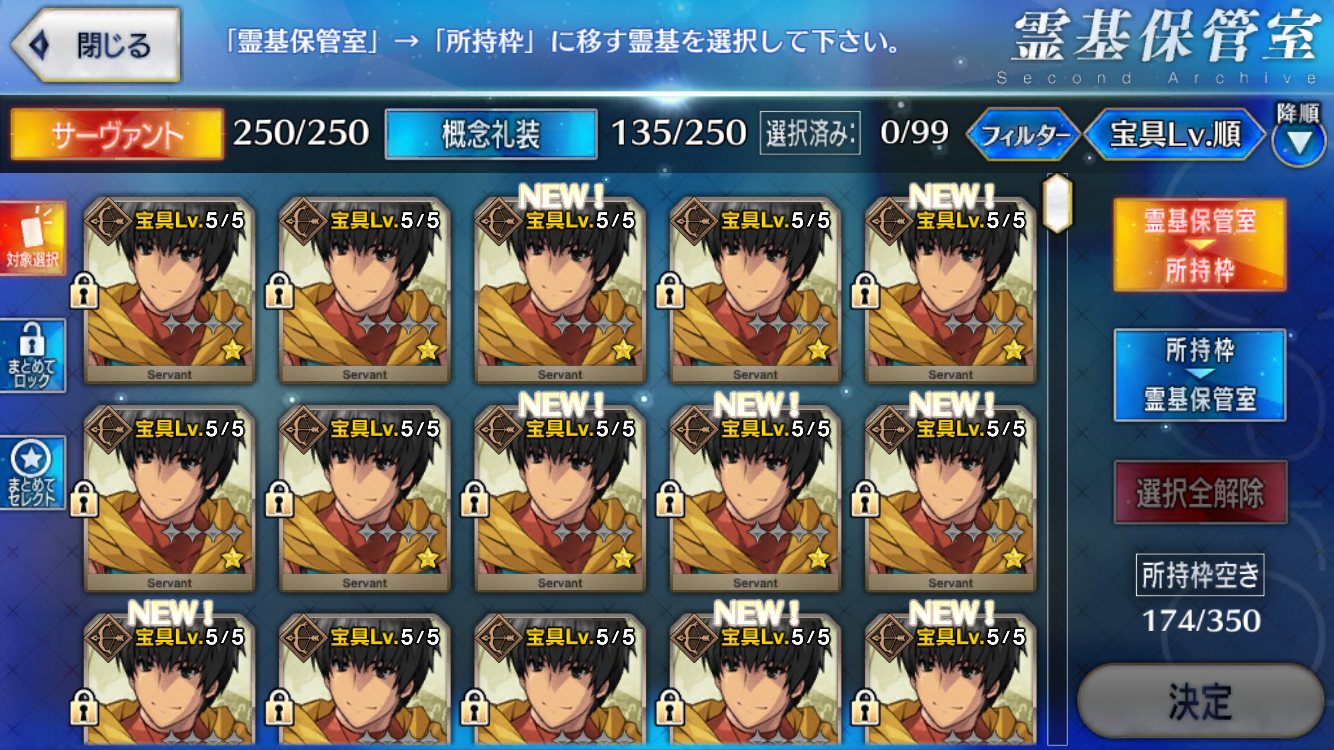Toggle 霊基保管室→所持枠 transfer mode
1334x750 pixels.
tap(1200, 245)
